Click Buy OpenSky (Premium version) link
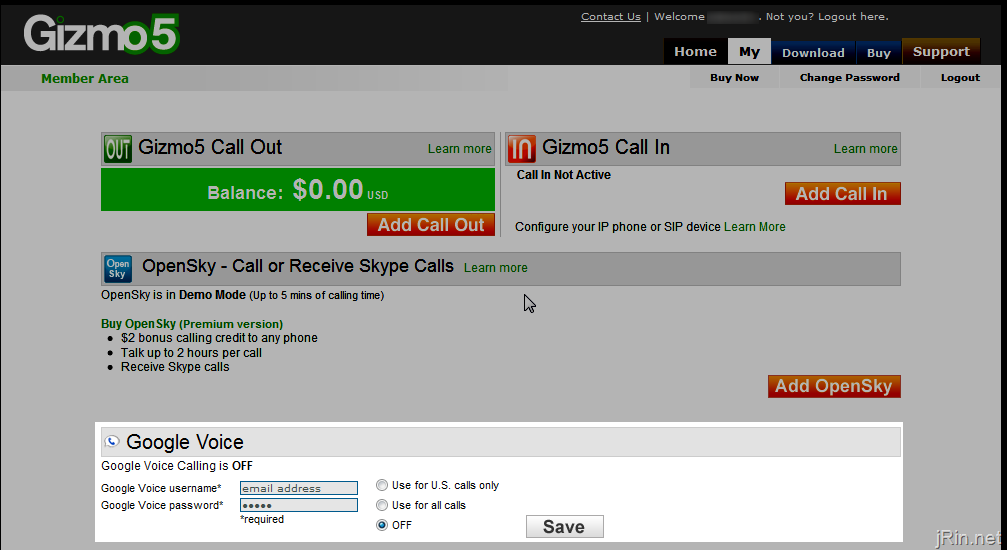Viewport: 1007px width, 550px height. pos(192,324)
